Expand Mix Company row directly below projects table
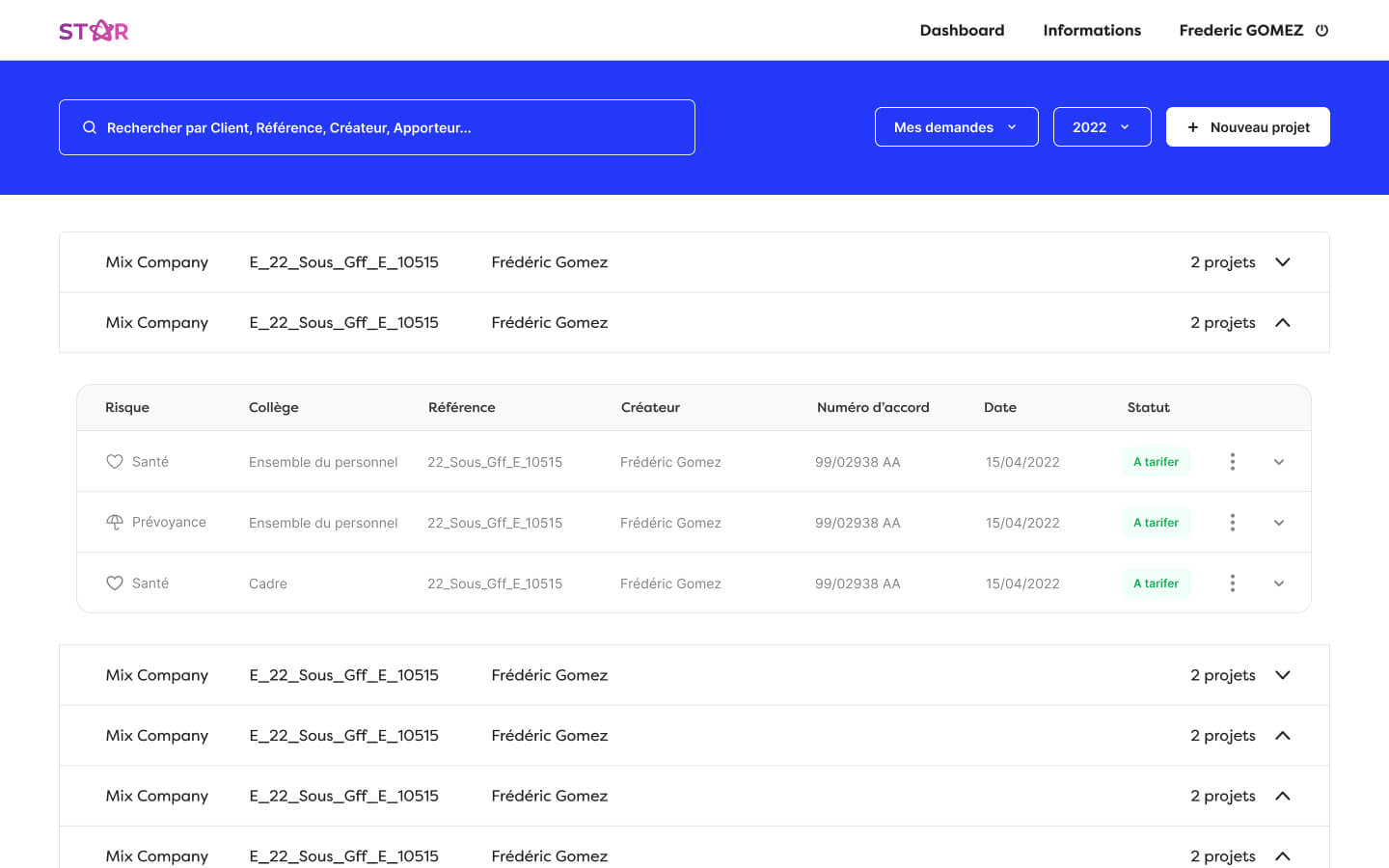Screen dimensions: 1389x868 pyautogui.click(x=1283, y=675)
